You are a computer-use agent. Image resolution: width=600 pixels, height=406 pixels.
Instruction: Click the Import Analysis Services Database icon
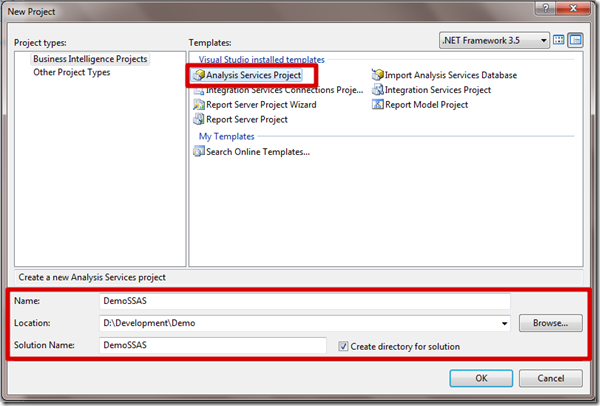(377, 75)
